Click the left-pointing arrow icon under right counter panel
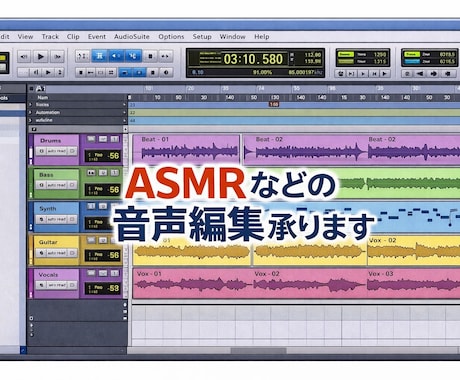This screenshot has width=460, height=380. coord(420,74)
